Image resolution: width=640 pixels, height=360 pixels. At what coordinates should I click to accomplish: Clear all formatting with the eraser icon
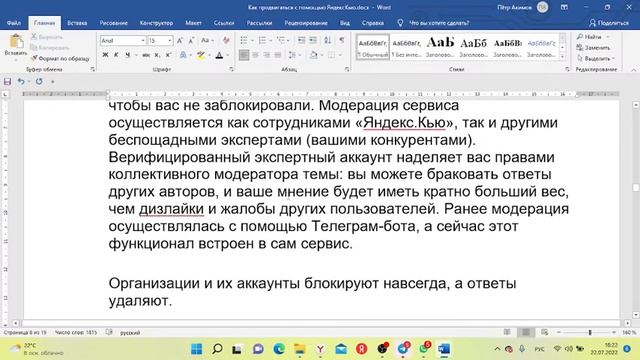[226, 40]
